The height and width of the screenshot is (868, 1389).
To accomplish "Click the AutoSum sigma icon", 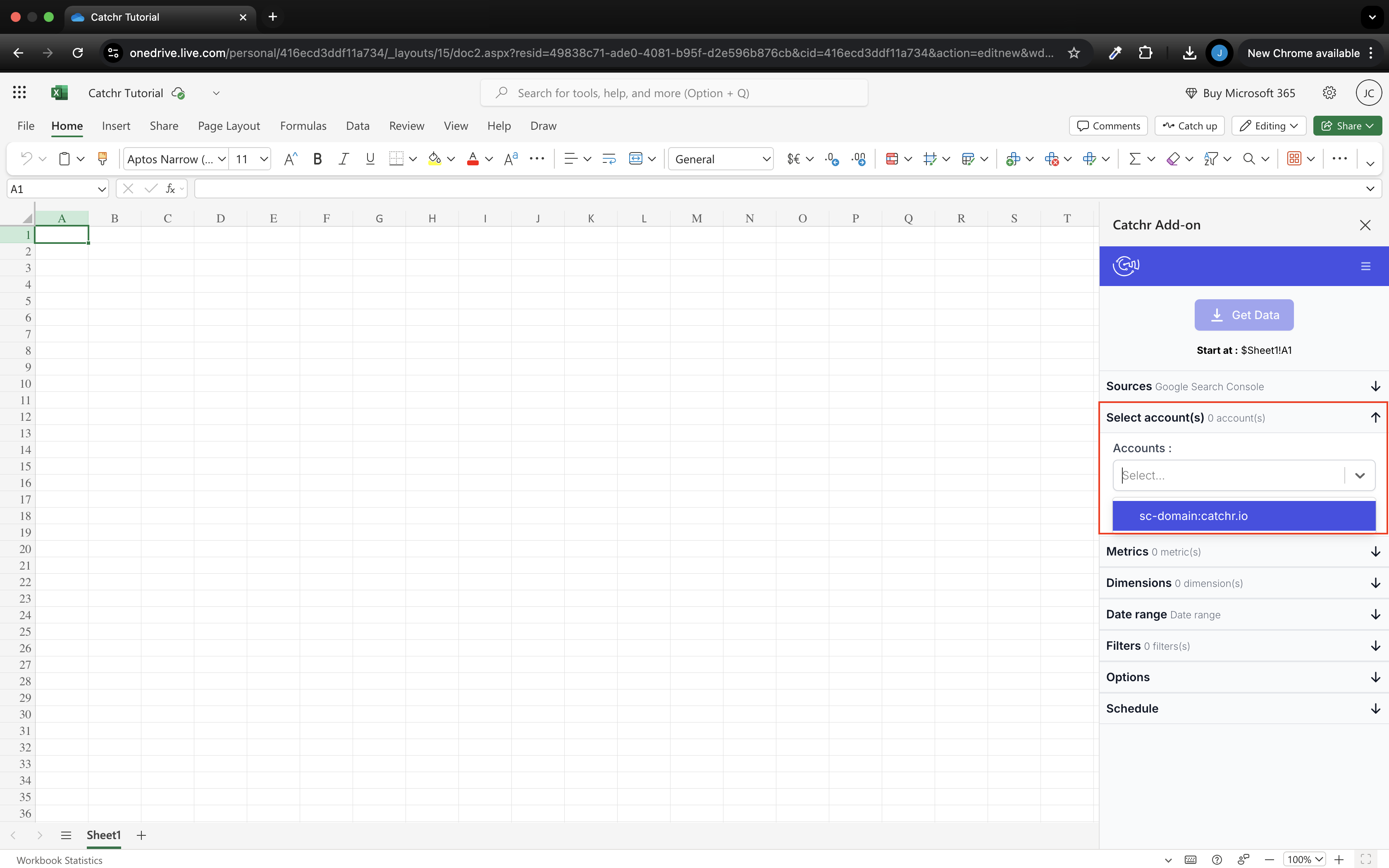I will pyautogui.click(x=1135, y=159).
